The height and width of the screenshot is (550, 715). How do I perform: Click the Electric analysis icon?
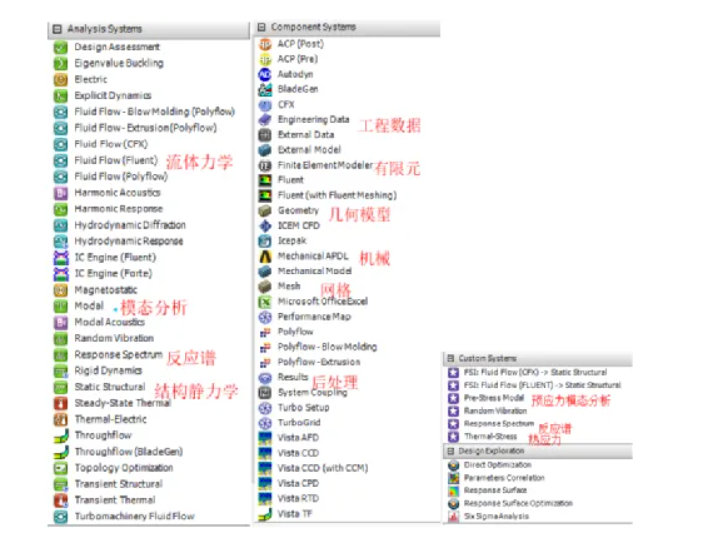click(x=61, y=80)
